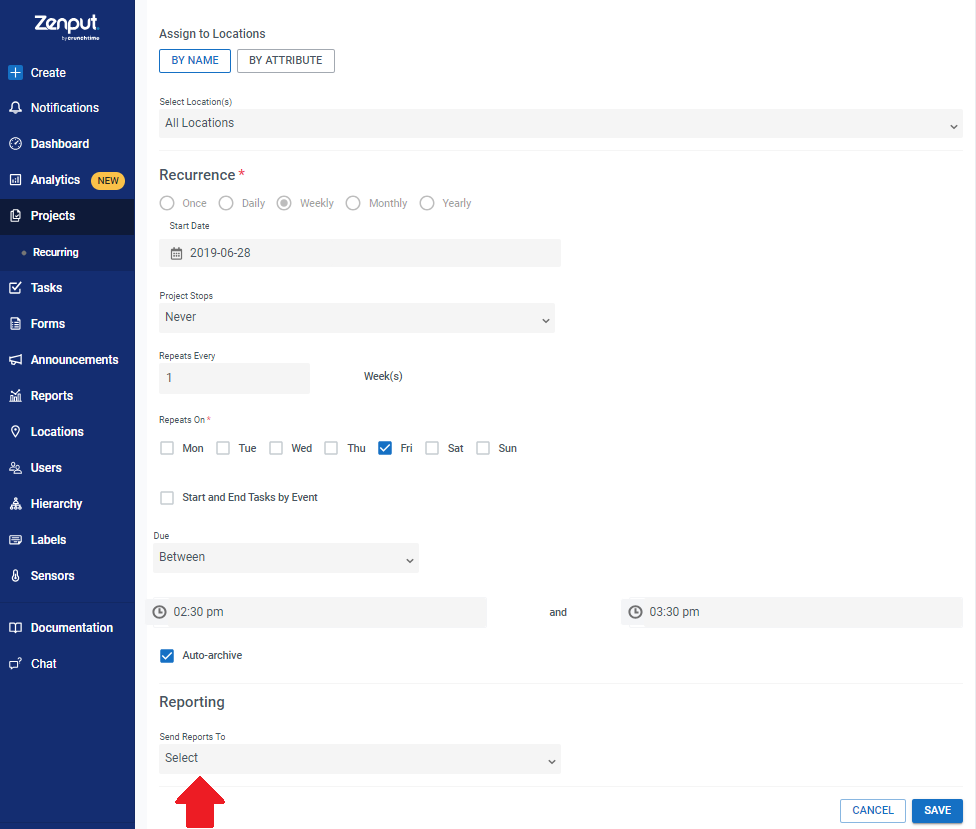Switch to BY ATTRIBUTE tab
This screenshot has width=976, height=829.
[x=286, y=60]
